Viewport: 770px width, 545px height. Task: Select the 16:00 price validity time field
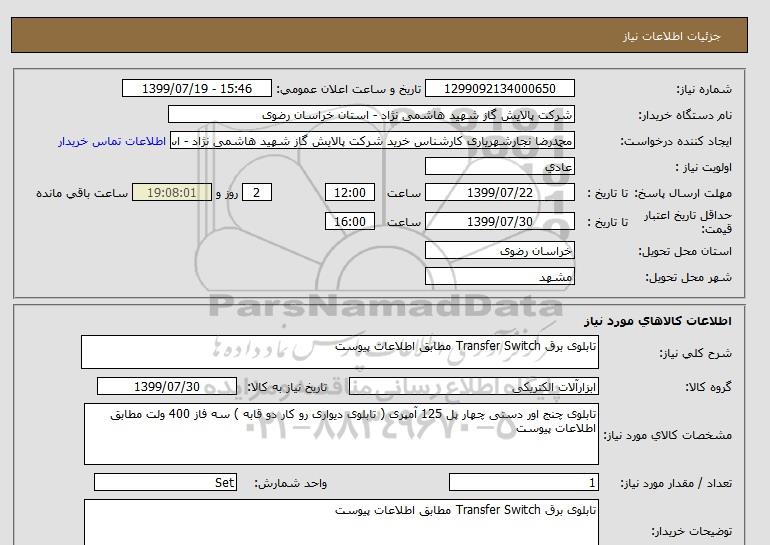point(352,222)
